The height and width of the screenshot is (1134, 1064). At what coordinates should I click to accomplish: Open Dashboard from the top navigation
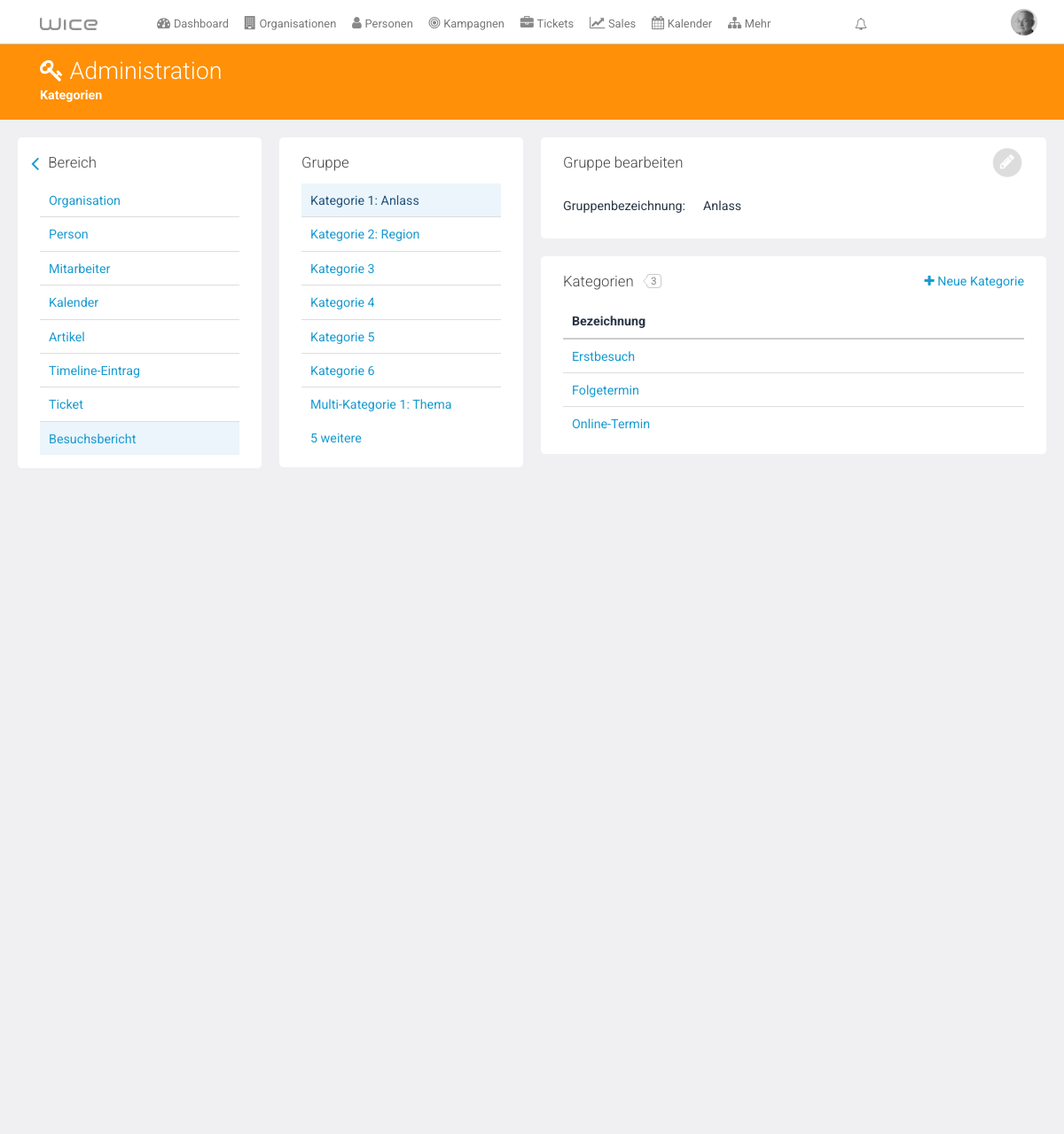tap(192, 24)
